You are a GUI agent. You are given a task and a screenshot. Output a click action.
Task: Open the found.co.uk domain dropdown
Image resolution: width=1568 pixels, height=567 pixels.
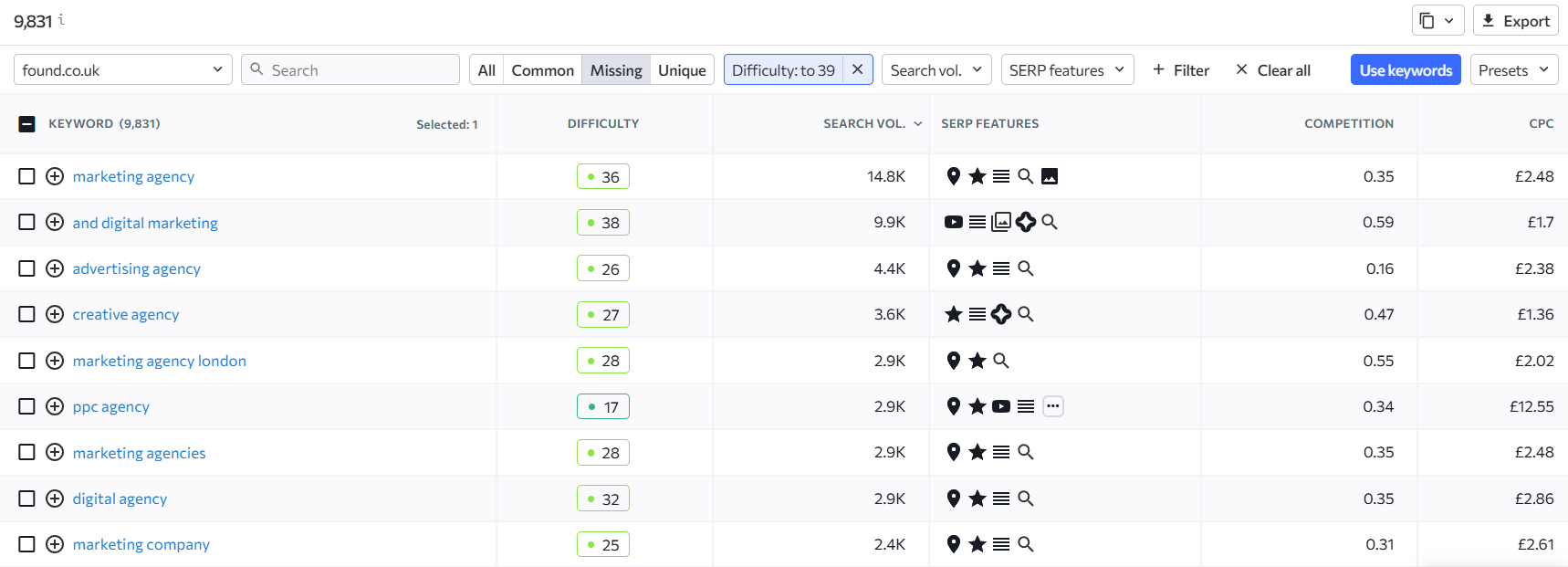tap(122, 70)
